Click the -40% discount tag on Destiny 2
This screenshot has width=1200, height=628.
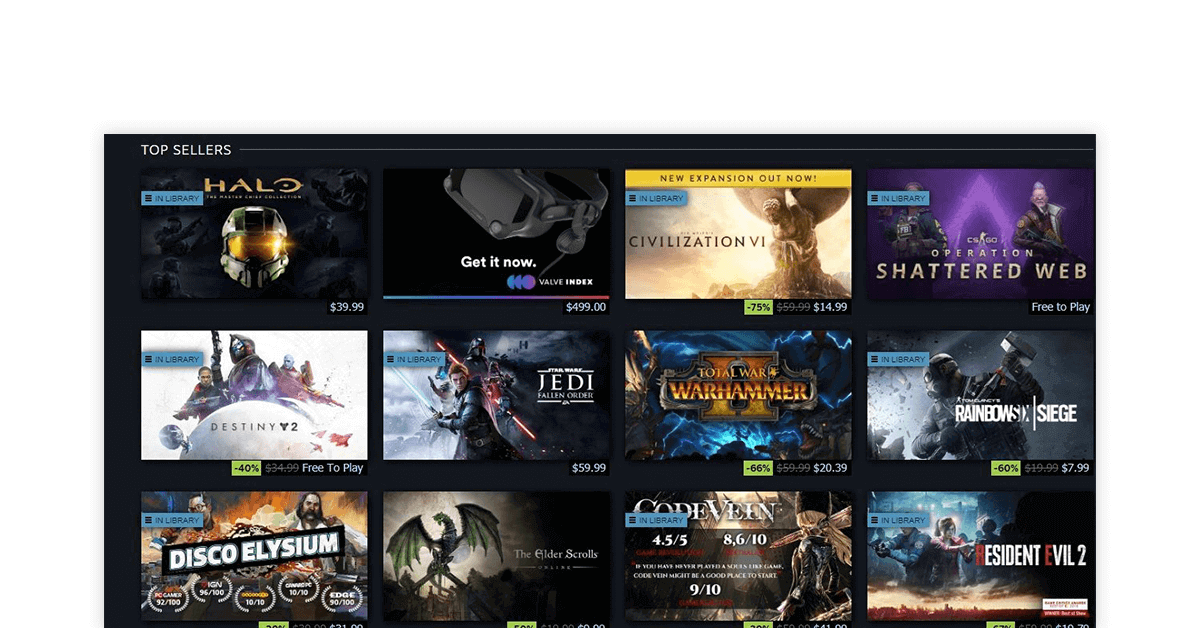246,468
